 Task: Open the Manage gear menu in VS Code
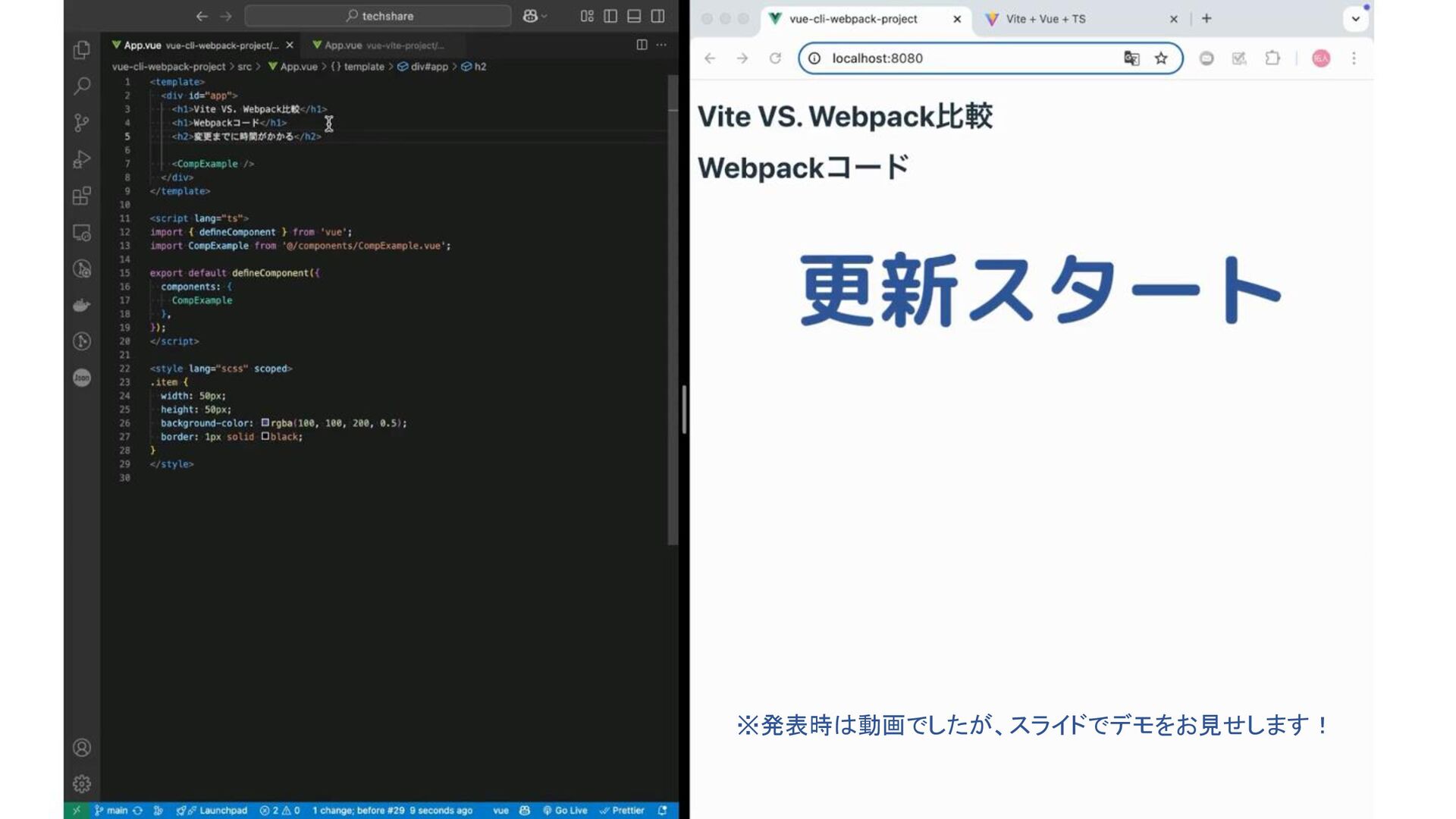tap(82, 784)
